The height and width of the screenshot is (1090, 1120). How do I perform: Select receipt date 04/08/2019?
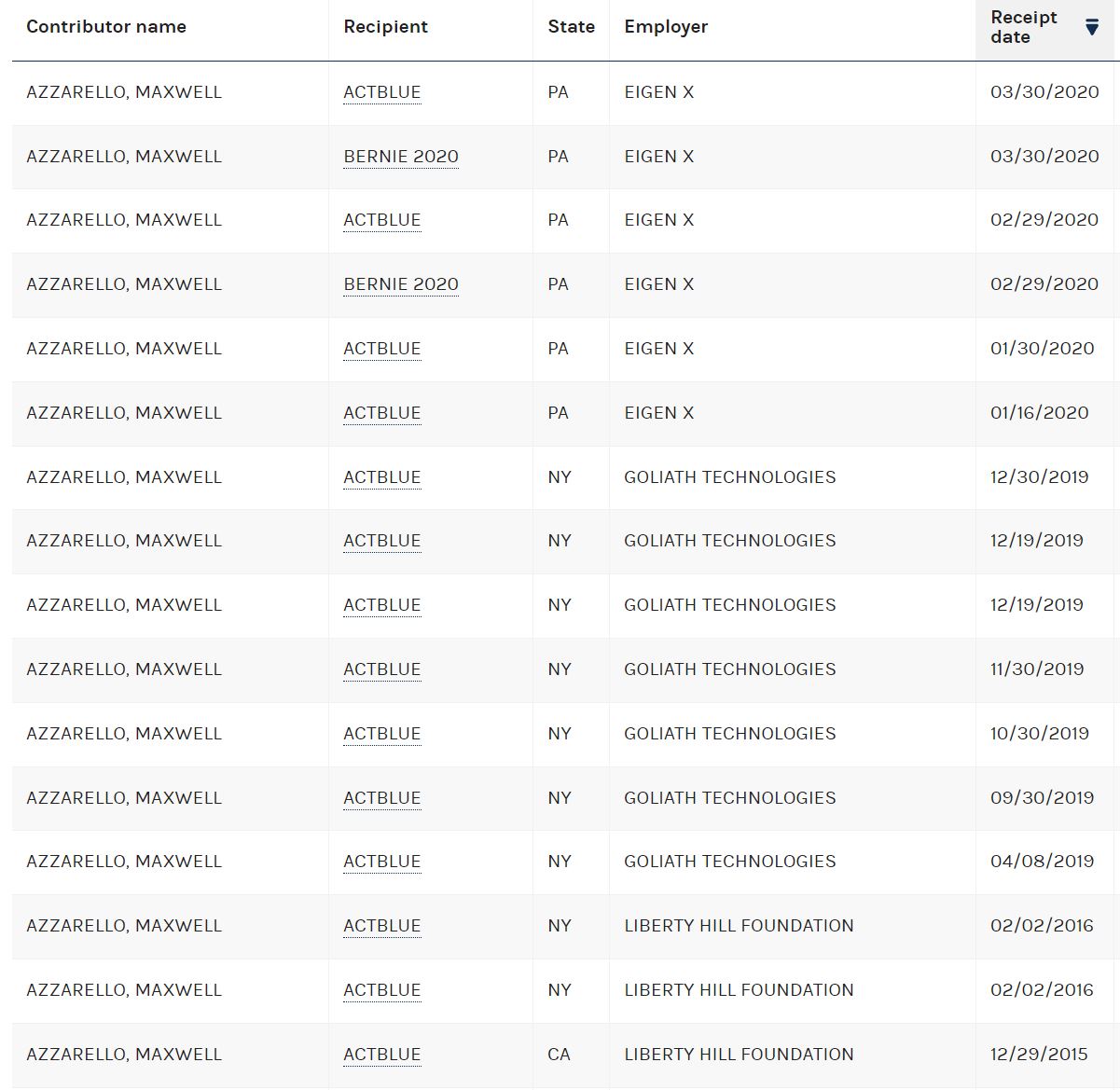[1043, 862]
